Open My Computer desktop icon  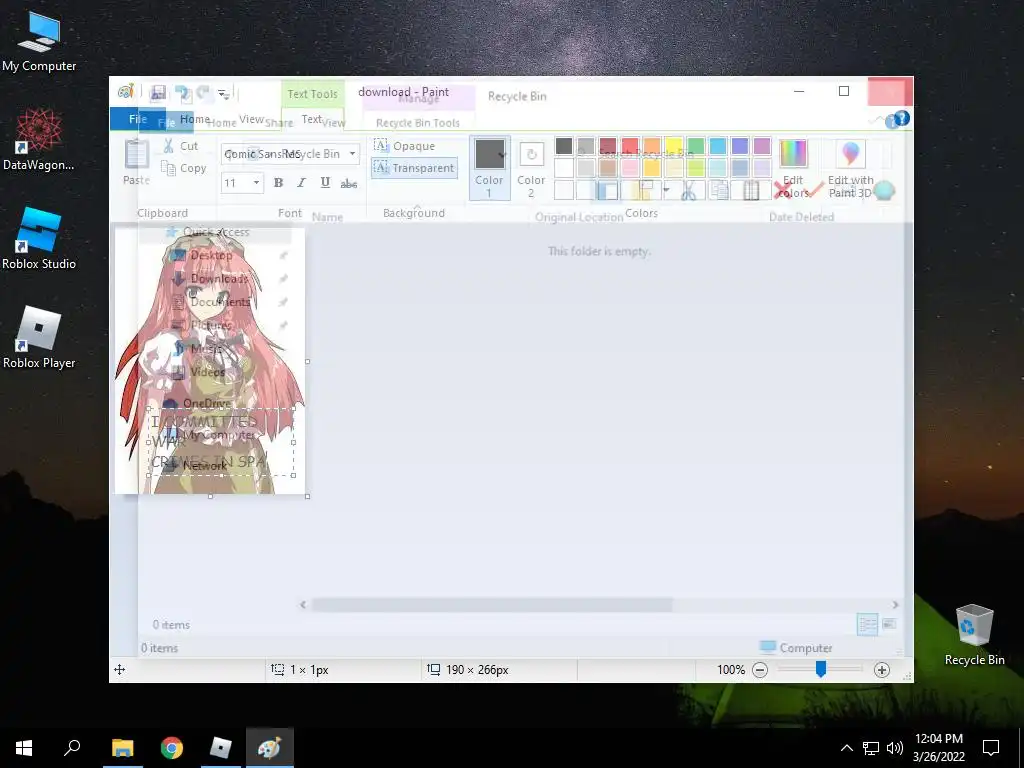(39, 40)
